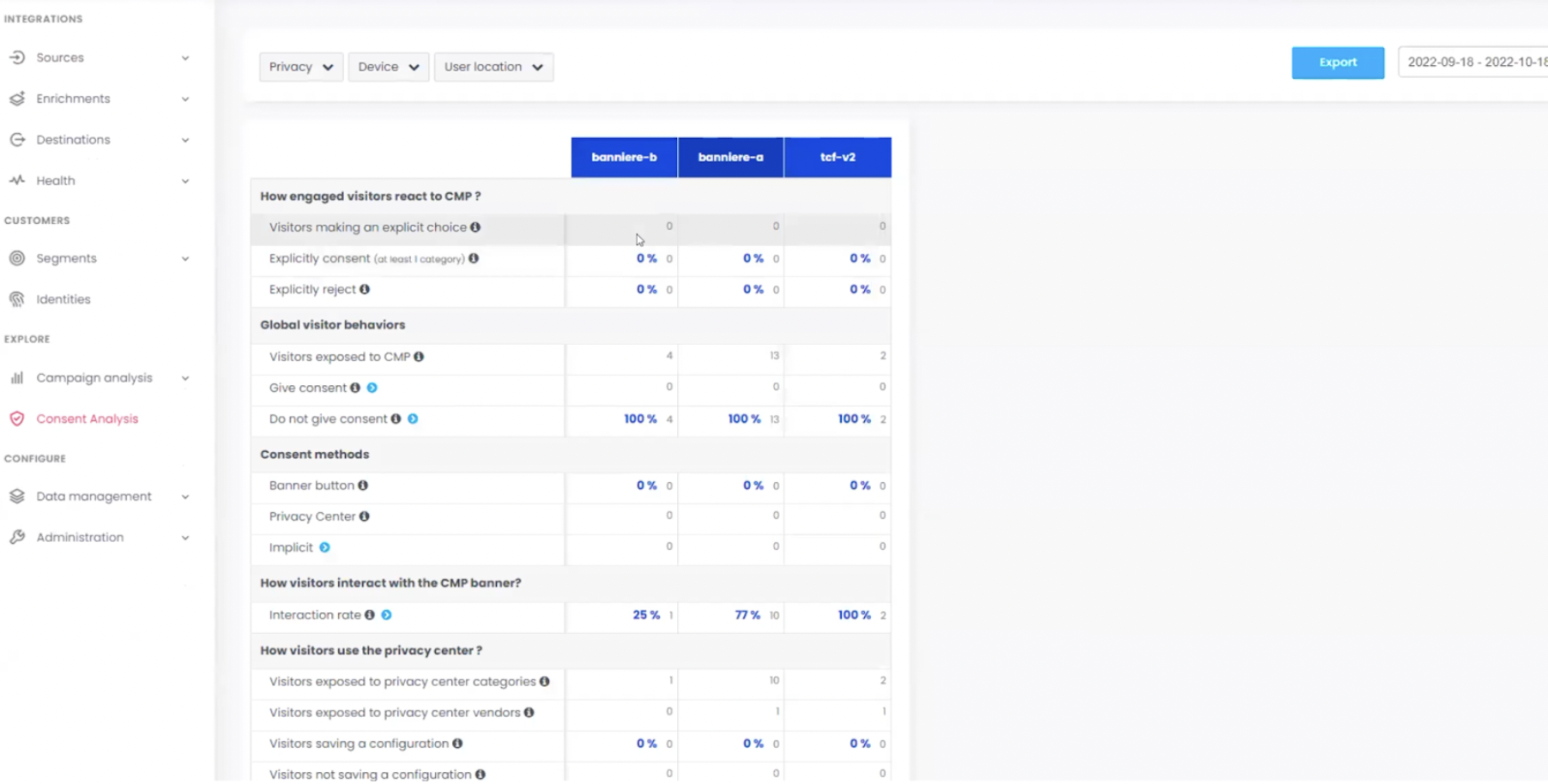Image resolution: width=1548 pixels, height=784 pixels.
Task: Open the Identities menu item
Action: (63, 299)
